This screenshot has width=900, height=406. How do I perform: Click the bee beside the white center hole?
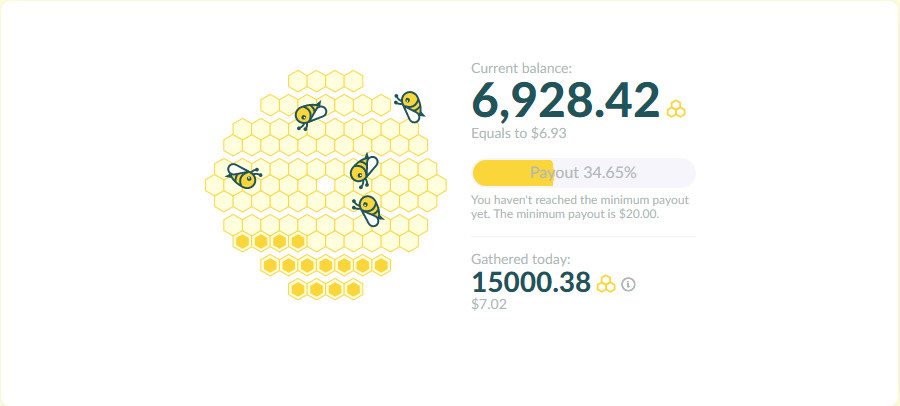pyautogui.click(x=364, y=170)
